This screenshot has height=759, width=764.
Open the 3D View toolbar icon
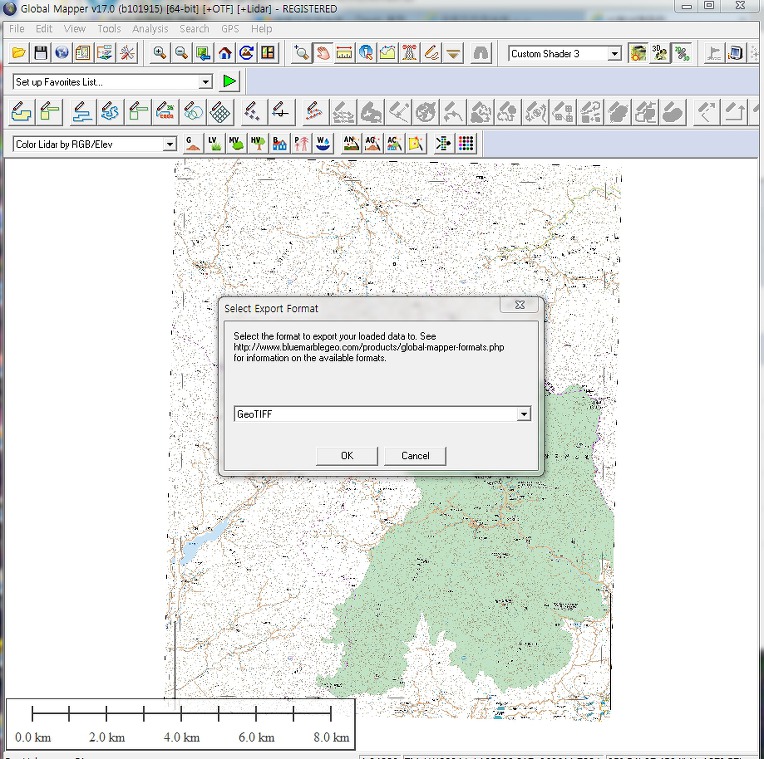click(x=660, y=53)
